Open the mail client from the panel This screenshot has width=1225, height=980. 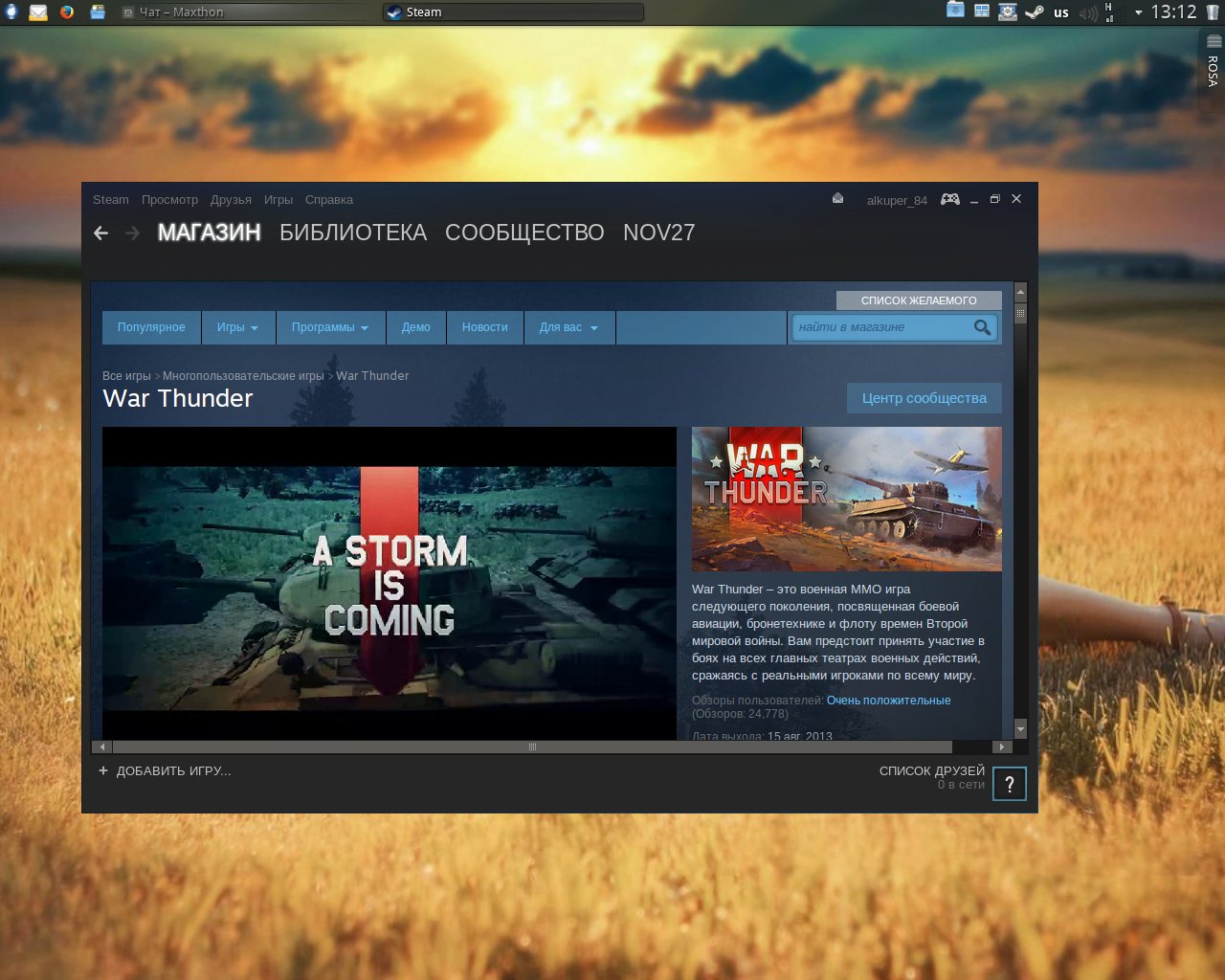tap(38, 12)
